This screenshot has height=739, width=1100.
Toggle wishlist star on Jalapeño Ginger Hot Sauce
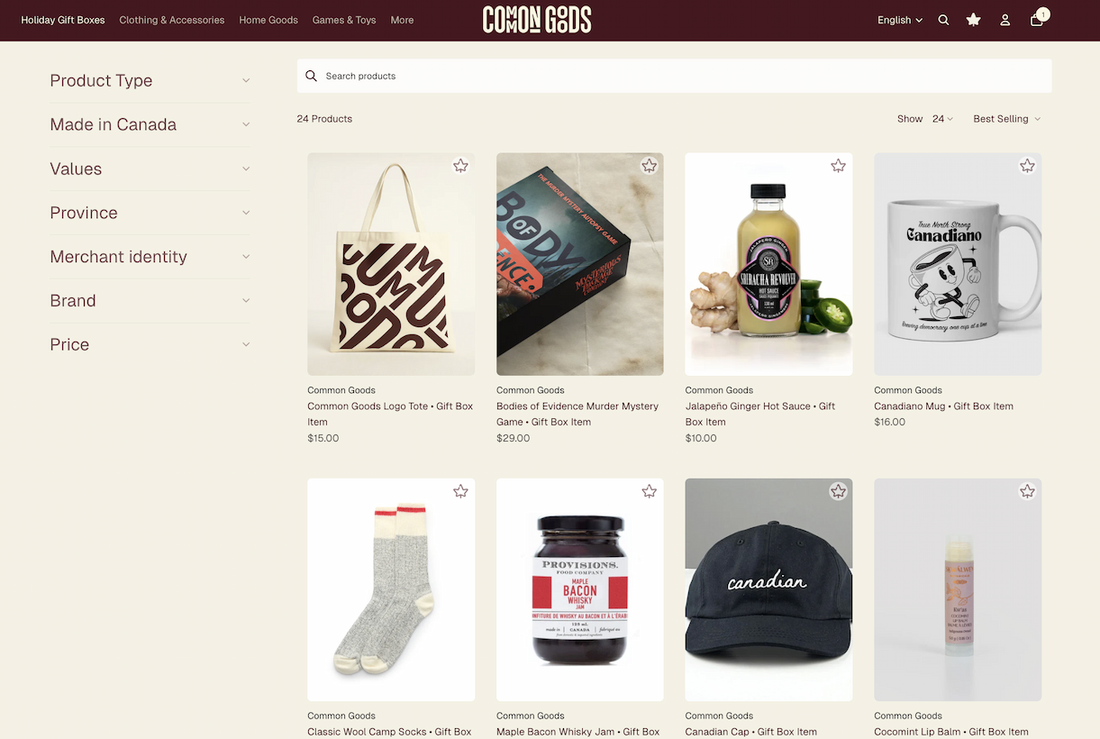[838, 166]
